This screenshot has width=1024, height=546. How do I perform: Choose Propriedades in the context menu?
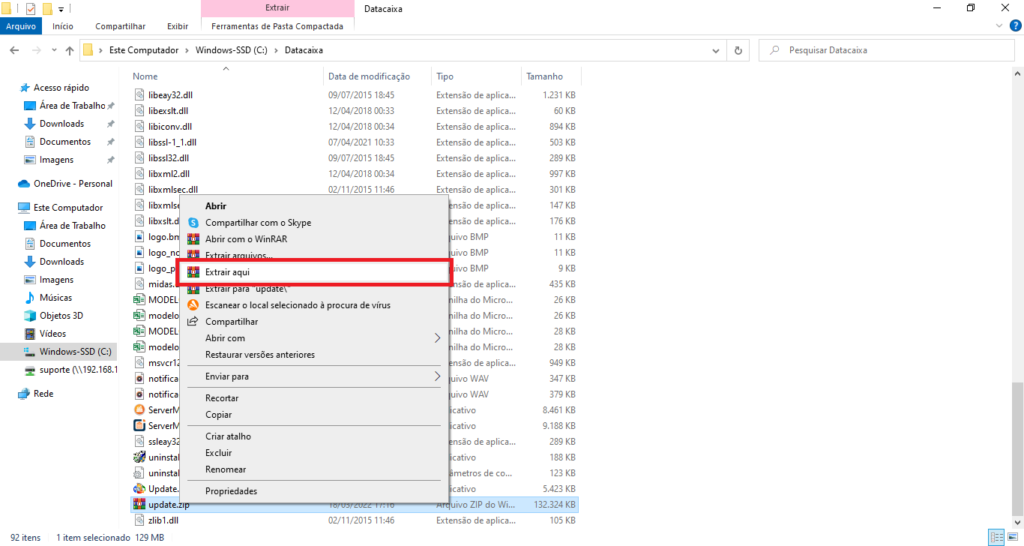[x=231, y=491]
